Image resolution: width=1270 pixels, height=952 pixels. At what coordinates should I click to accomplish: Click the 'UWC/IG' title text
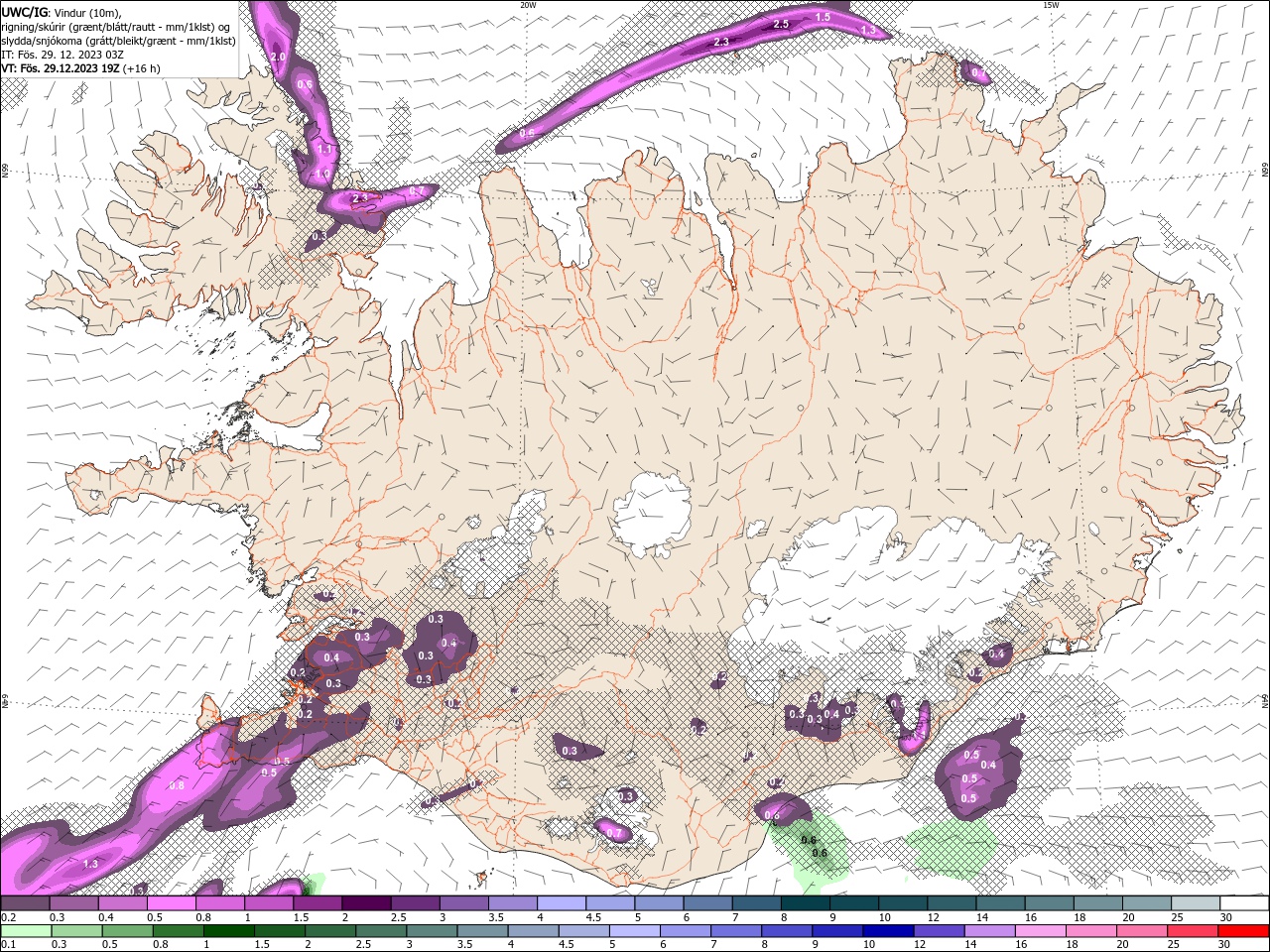pyautogui.click(x=25, y=11)
